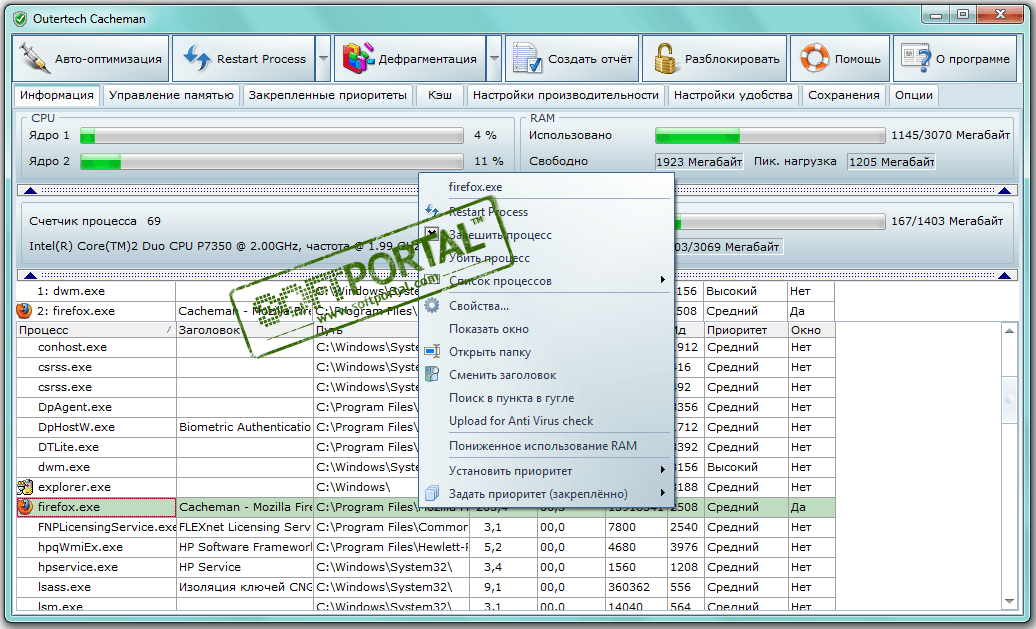Click the Разблокировать padlock icon
Viewport: 1036px width, 629px height.
coord(664,58)
